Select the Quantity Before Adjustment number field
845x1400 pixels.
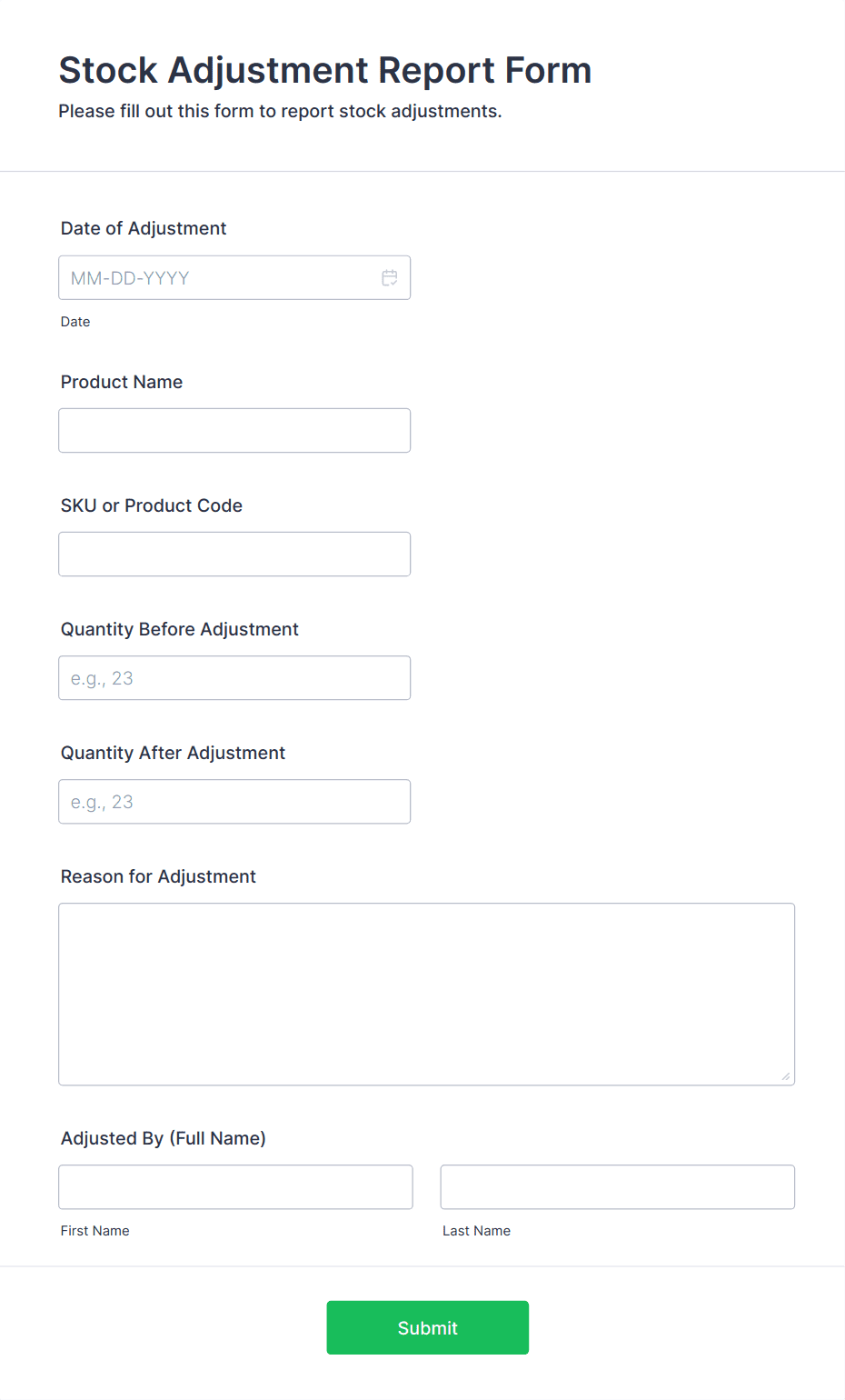(234, 678)
